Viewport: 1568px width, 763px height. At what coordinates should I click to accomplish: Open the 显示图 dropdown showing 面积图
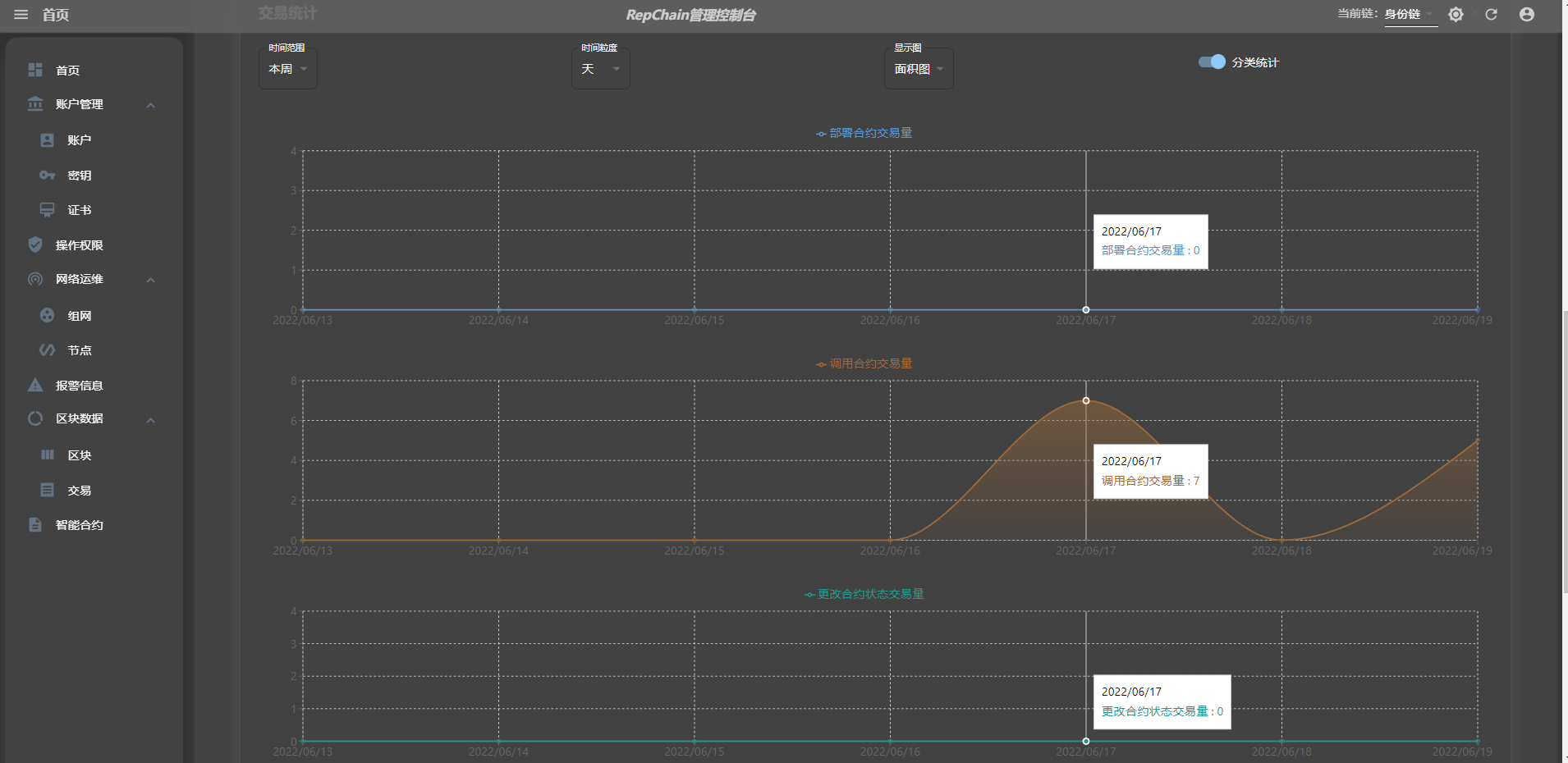click(x=919, y=69)
